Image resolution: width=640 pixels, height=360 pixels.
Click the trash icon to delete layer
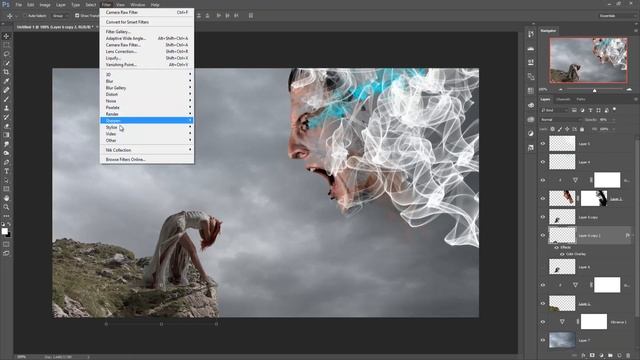click(x=628, y=356)
